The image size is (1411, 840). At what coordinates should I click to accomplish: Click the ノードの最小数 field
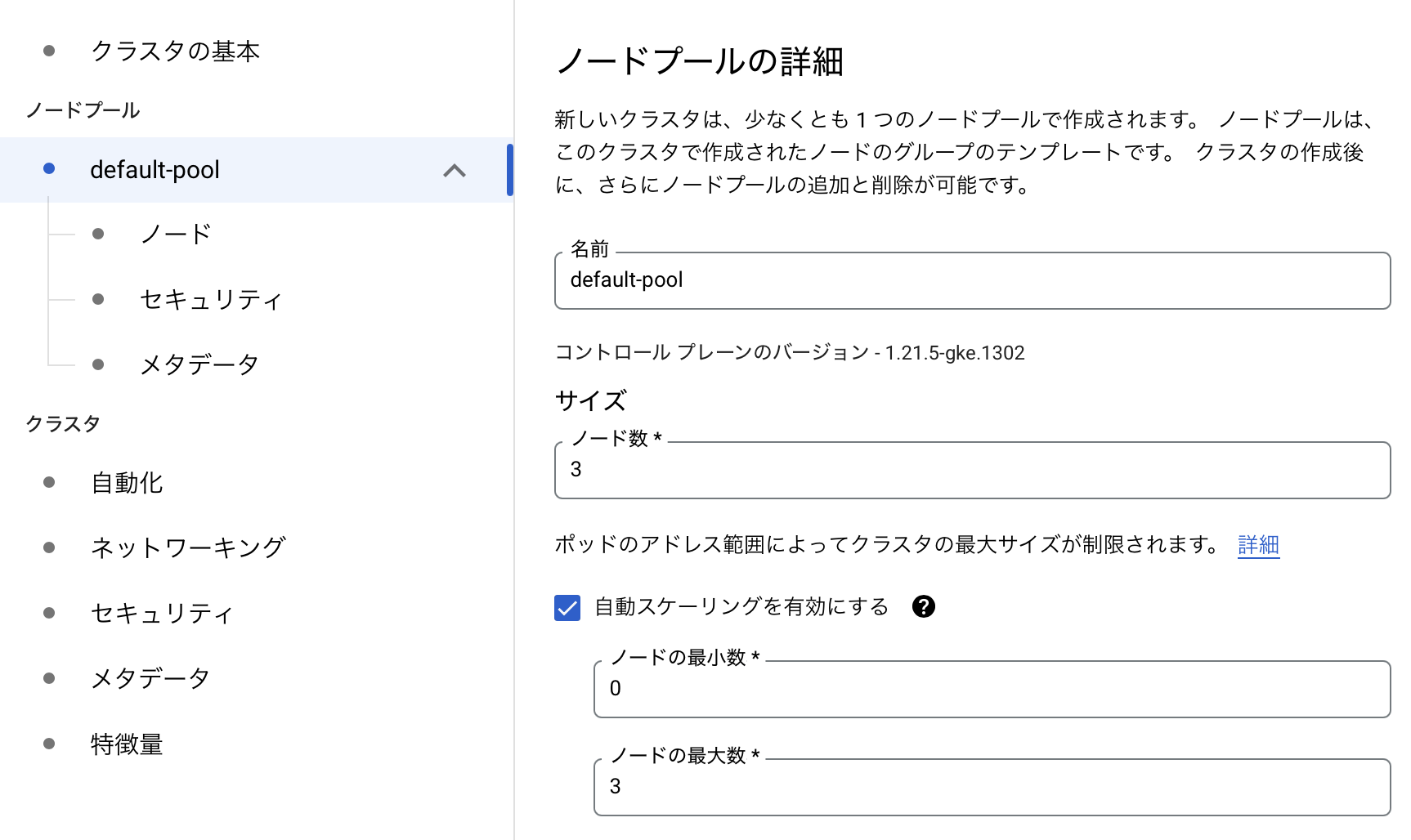click(991, 689)
